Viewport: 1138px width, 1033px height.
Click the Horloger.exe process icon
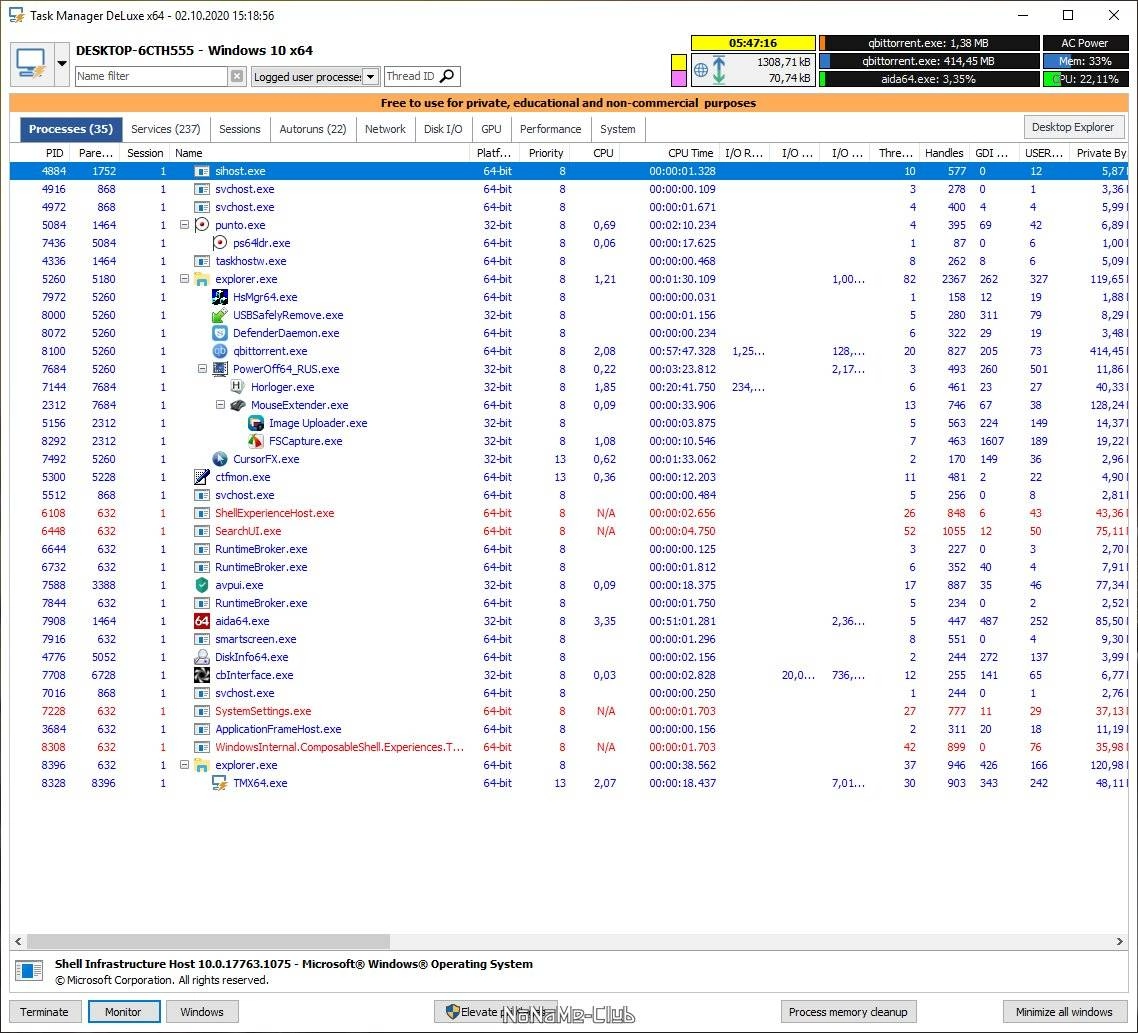point(237,387)
